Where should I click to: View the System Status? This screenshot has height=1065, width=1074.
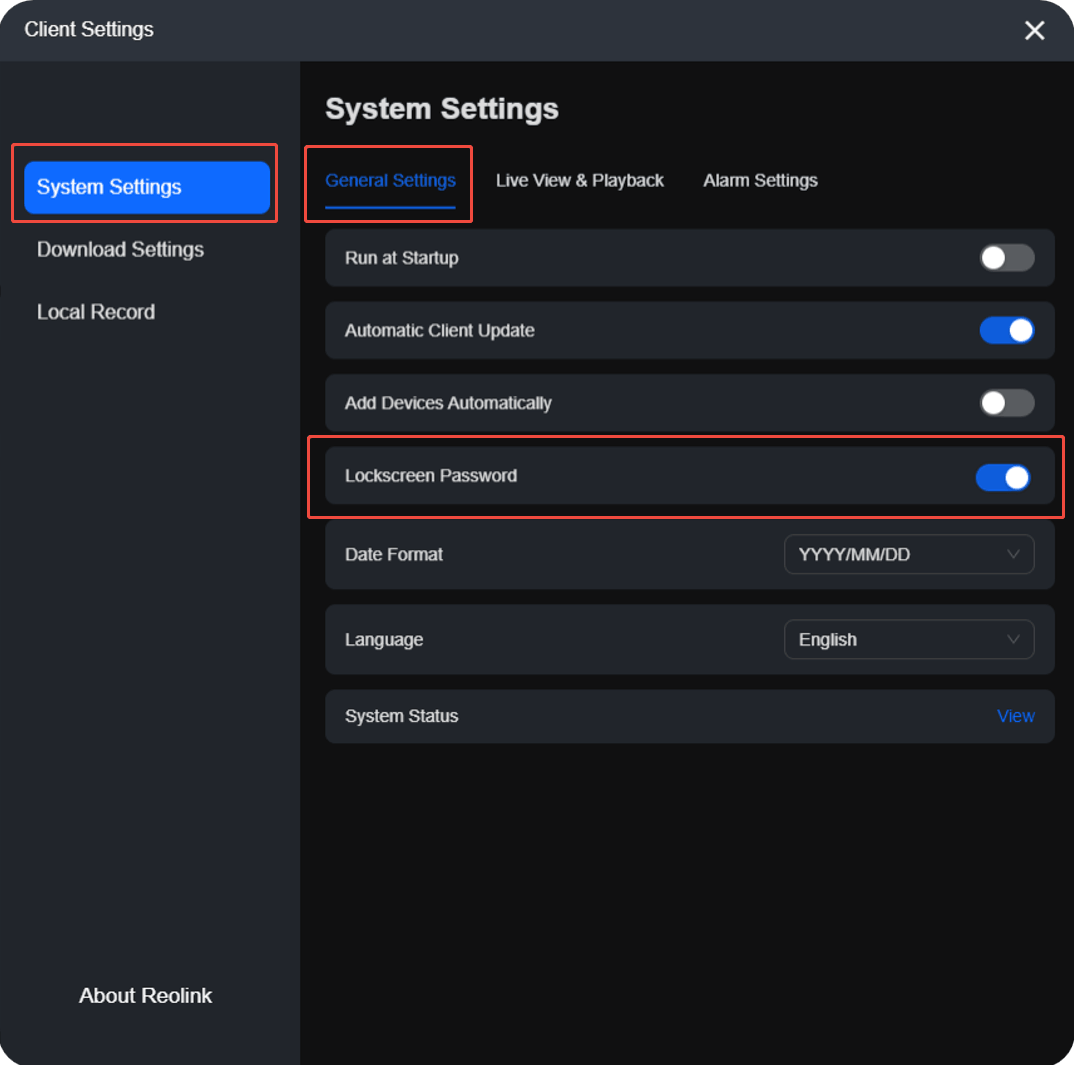[x=1015, y=716]
